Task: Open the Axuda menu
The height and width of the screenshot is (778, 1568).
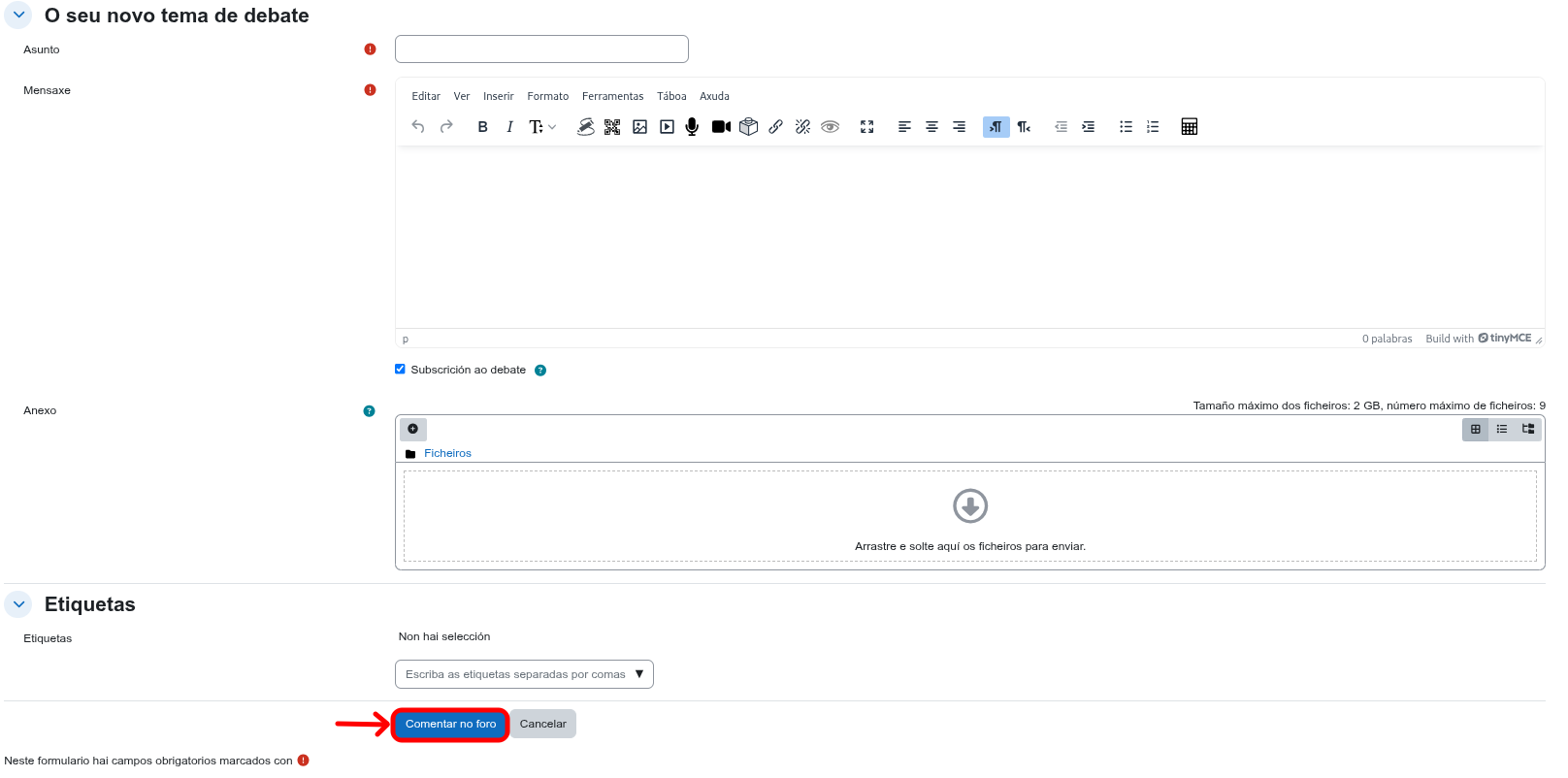Action: (714, 96)
